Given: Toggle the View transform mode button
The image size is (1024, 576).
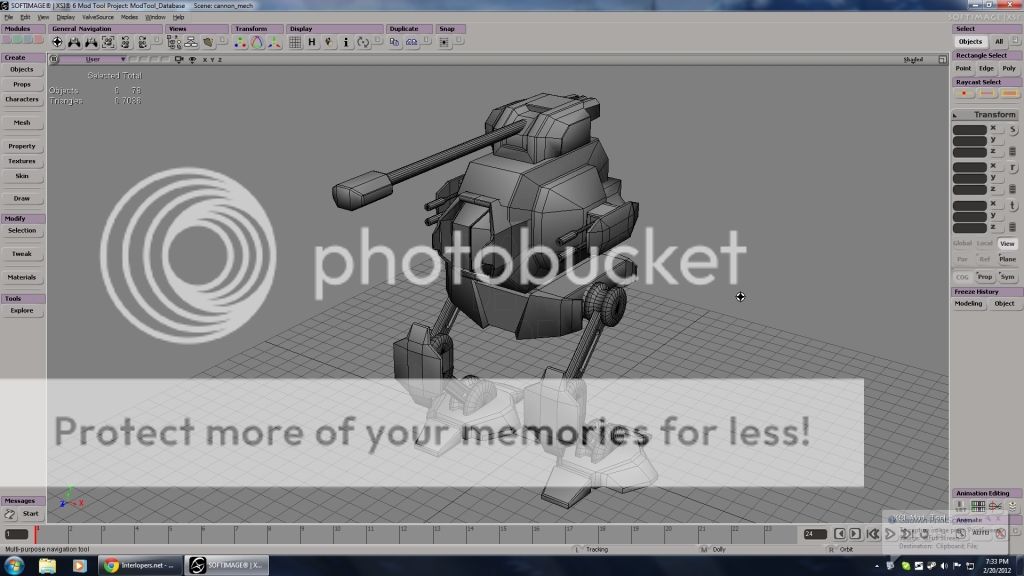Looking at the screenshot, I should tap(1007, 243).
